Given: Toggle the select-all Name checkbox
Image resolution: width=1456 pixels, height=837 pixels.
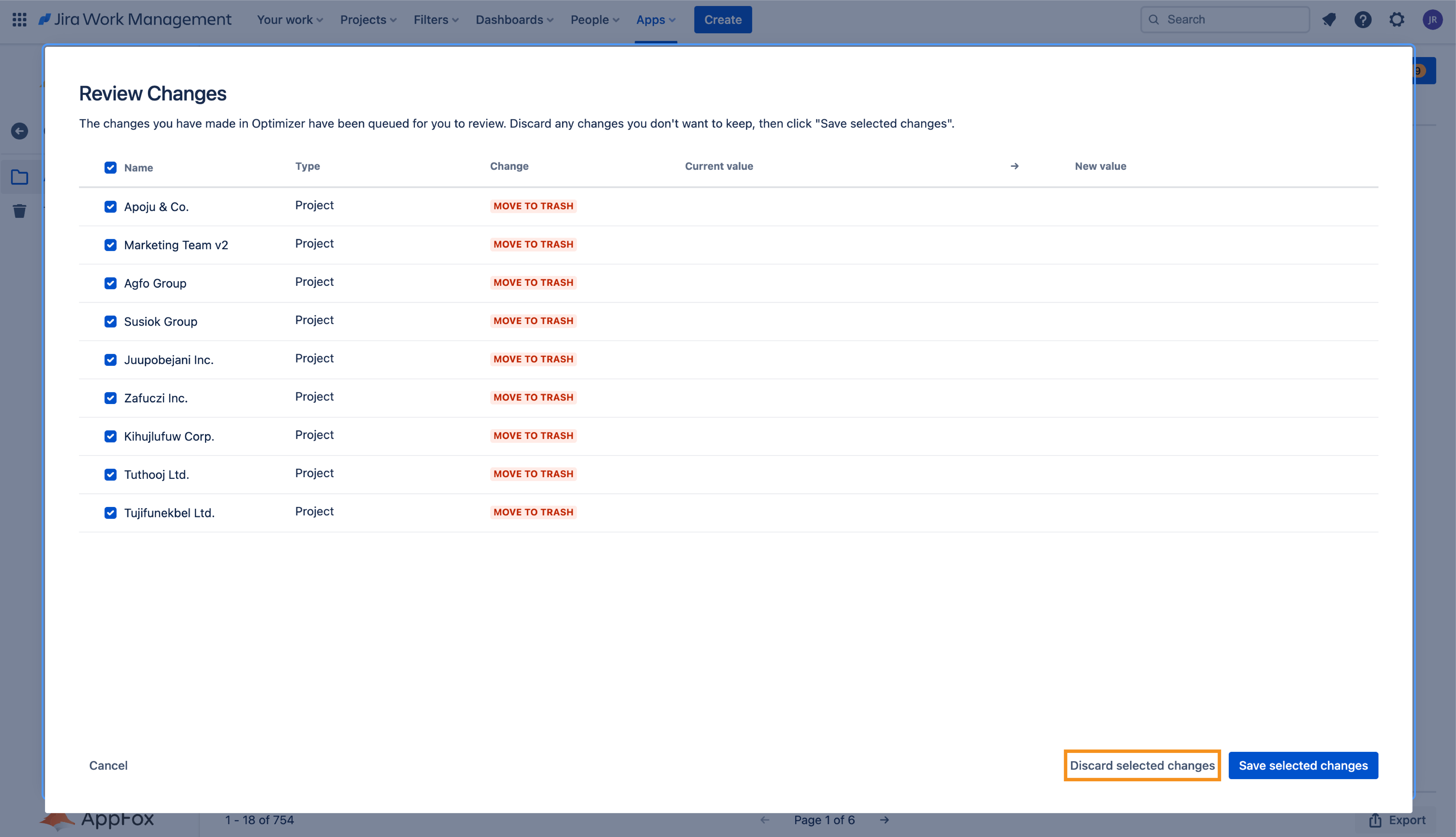Looking at the screenshot, I should coord(110,167).
